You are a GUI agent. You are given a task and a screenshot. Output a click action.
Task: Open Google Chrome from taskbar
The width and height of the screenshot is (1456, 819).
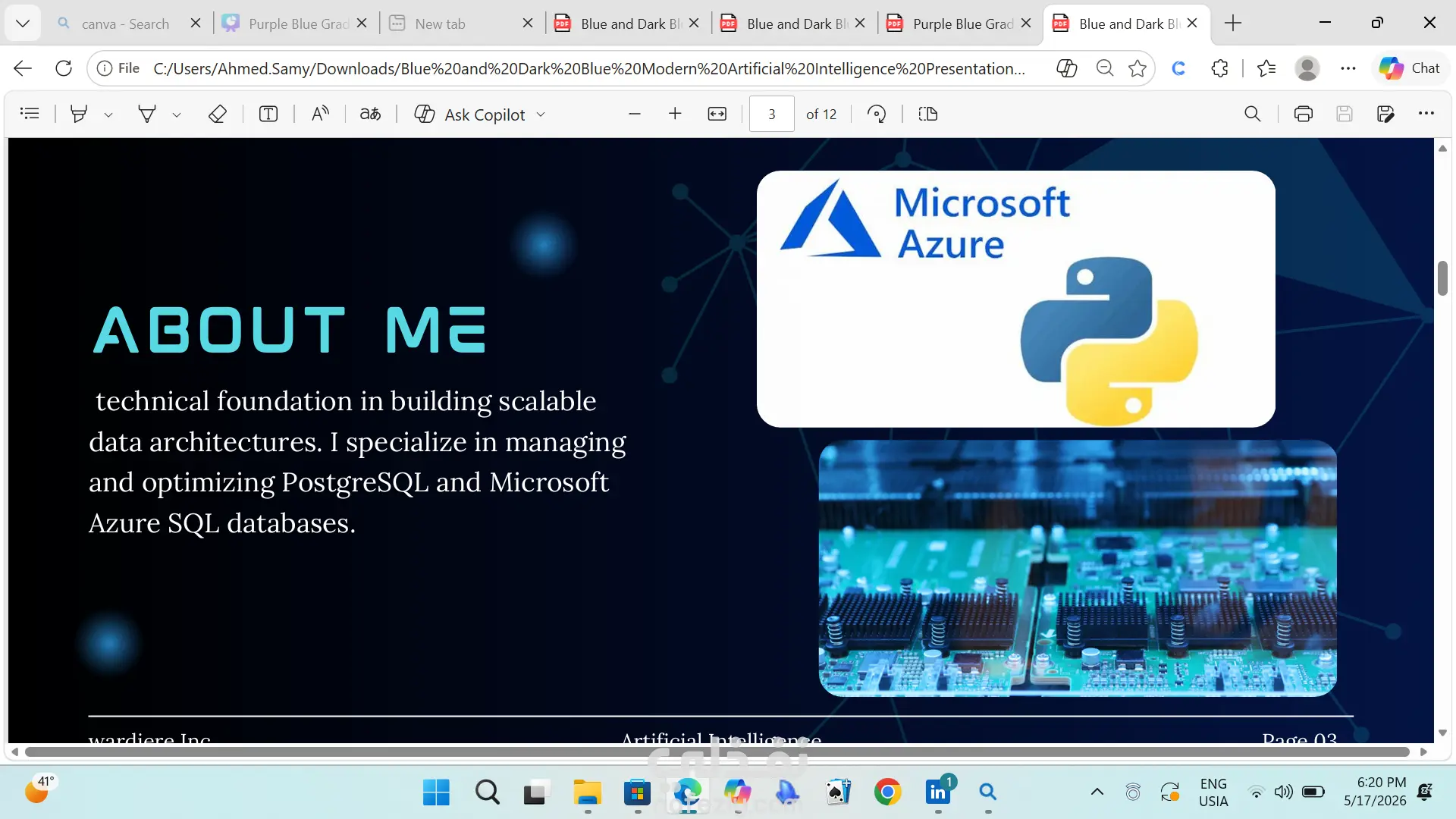887,792
